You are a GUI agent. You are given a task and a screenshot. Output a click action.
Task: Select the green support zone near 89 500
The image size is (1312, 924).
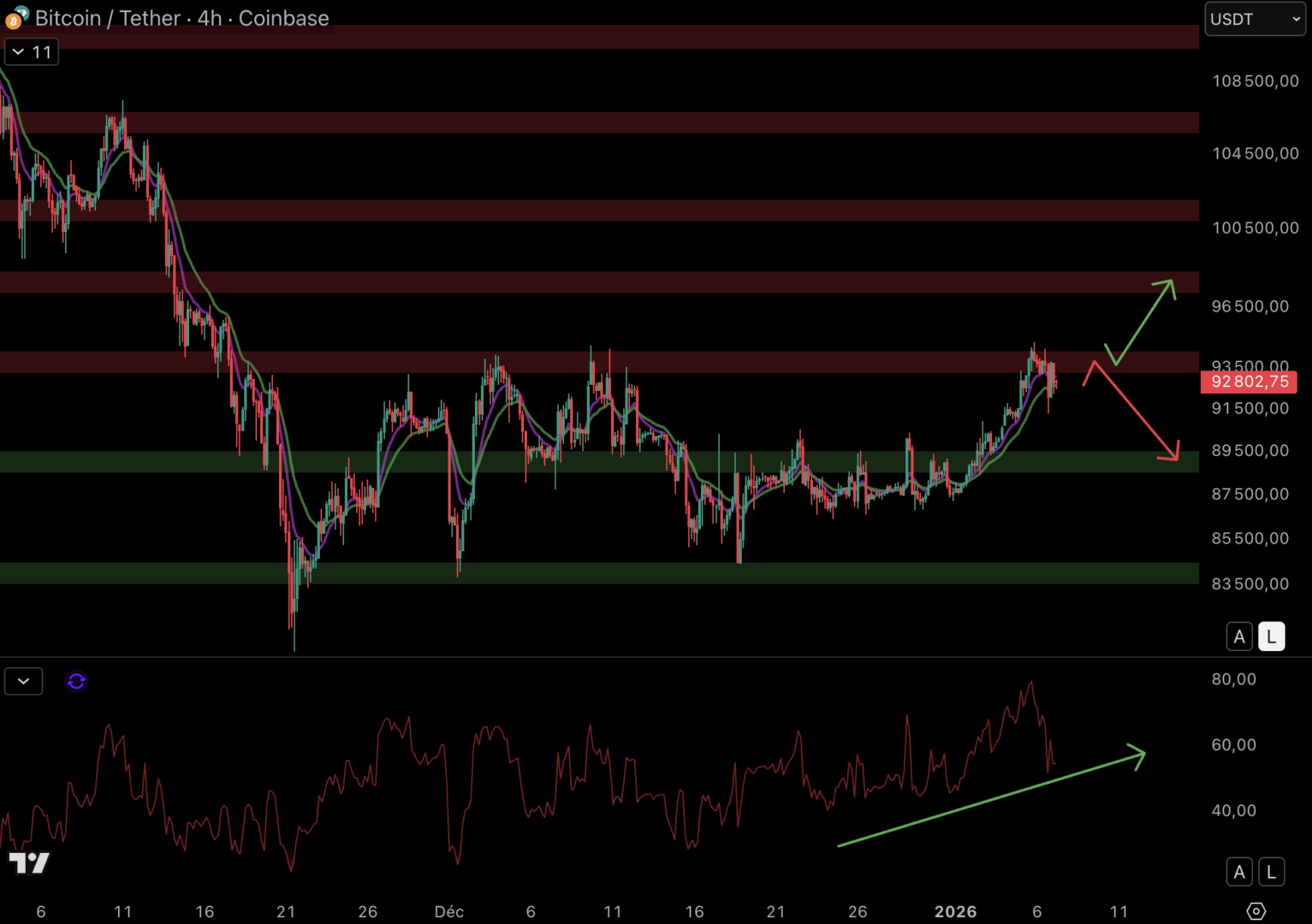(x=599, y=462)
